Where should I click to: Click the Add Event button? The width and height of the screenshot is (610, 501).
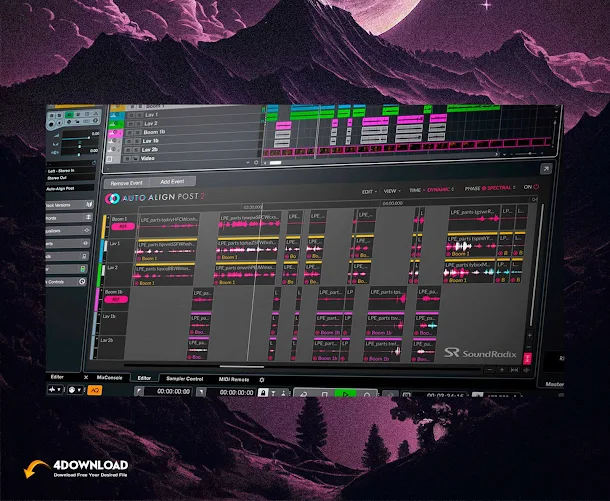coord(172,182)
